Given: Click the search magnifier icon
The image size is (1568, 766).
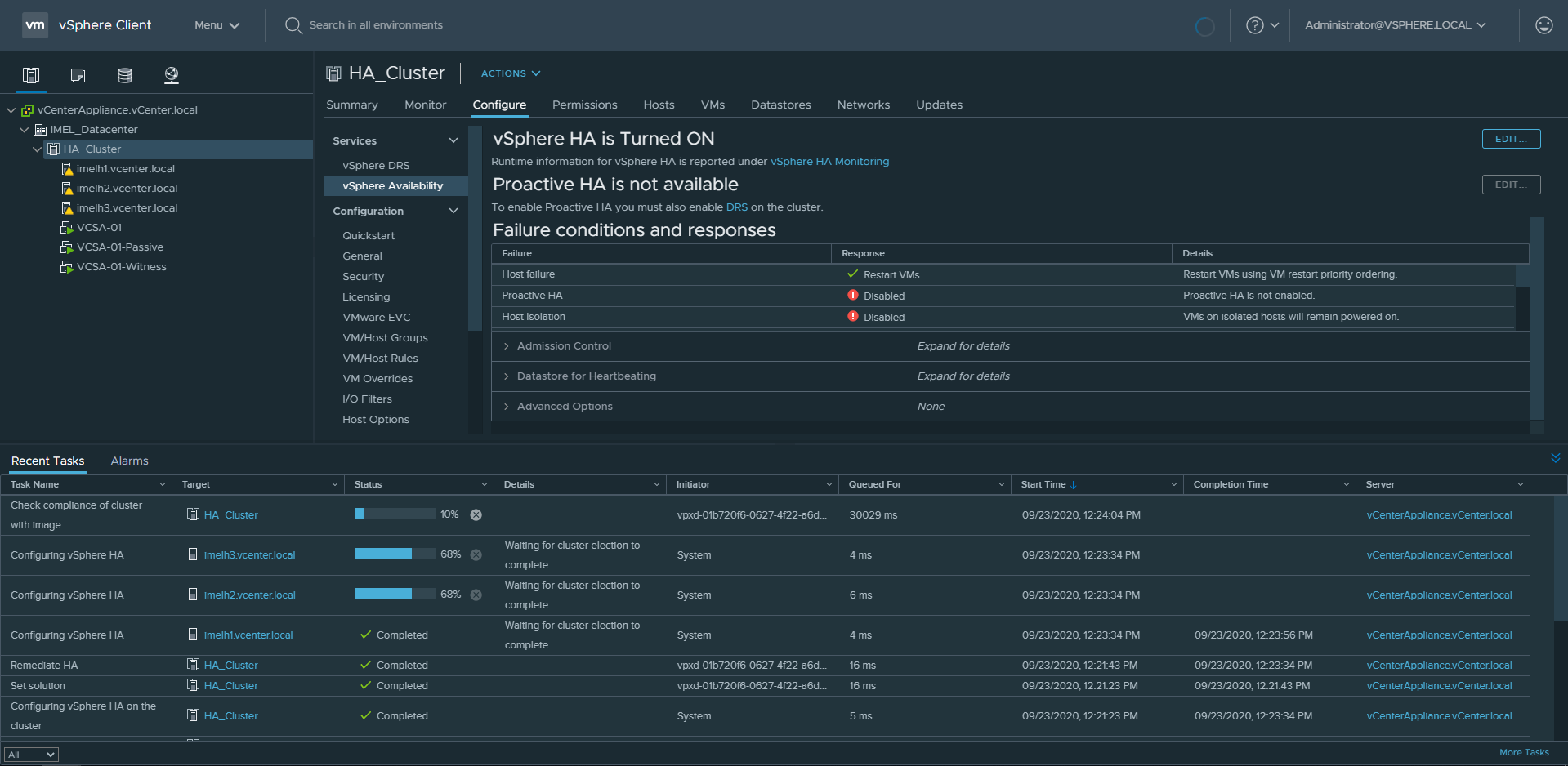Looking at the screenshot, I should [x=293, y=25].
